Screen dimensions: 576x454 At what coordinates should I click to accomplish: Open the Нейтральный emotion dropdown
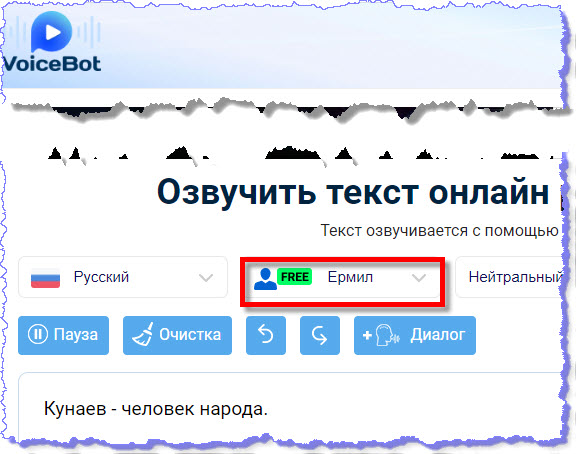[508, 277]
